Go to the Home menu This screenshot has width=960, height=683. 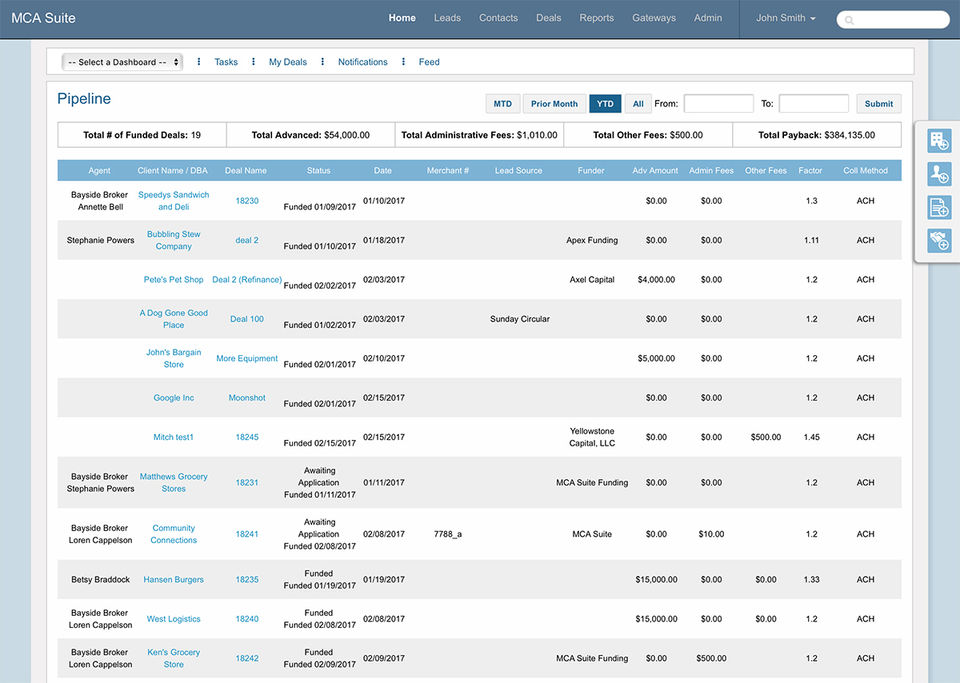click(402, 18)
